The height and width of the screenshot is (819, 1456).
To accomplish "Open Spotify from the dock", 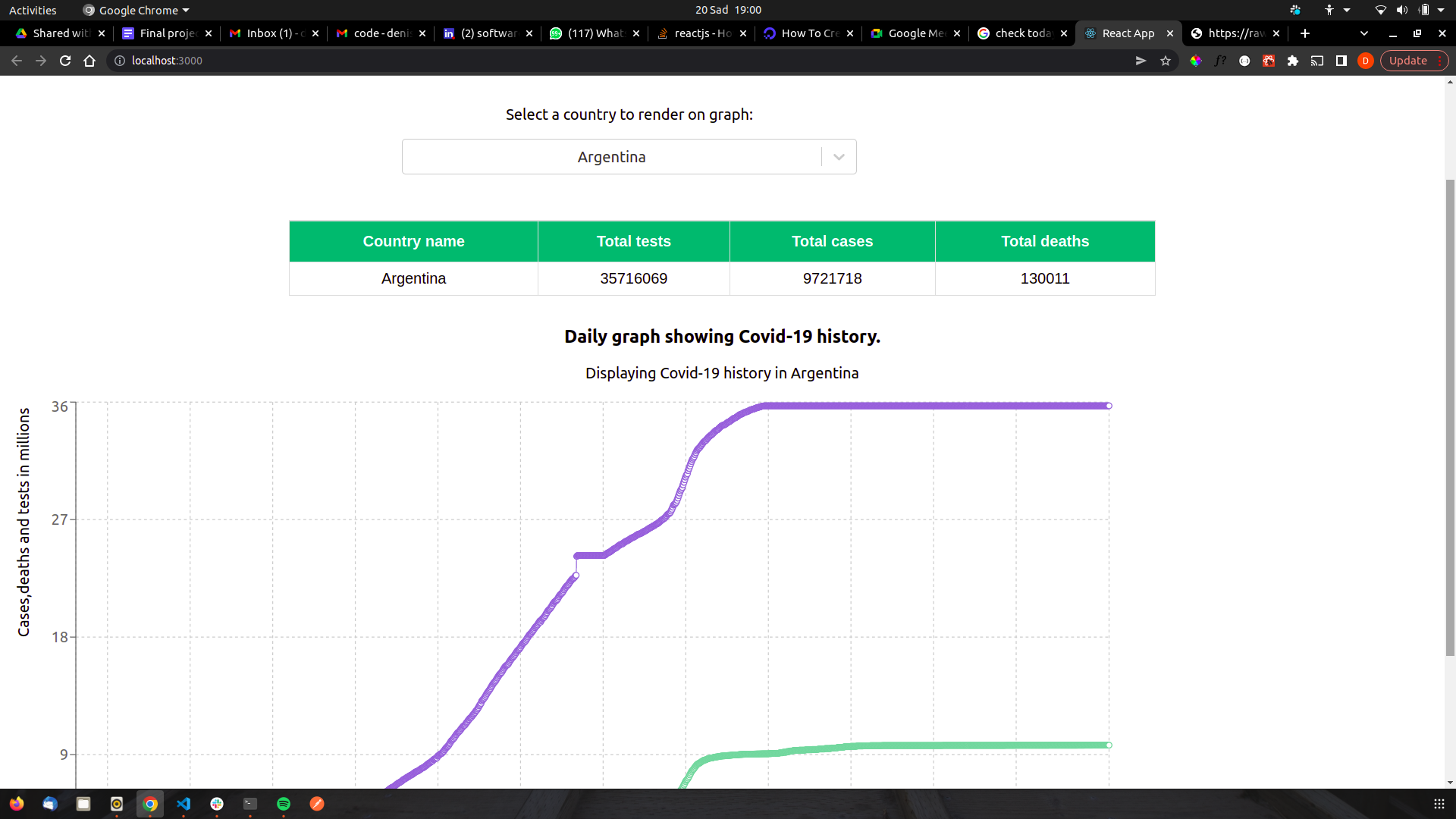I will click(x=284, y=804).
